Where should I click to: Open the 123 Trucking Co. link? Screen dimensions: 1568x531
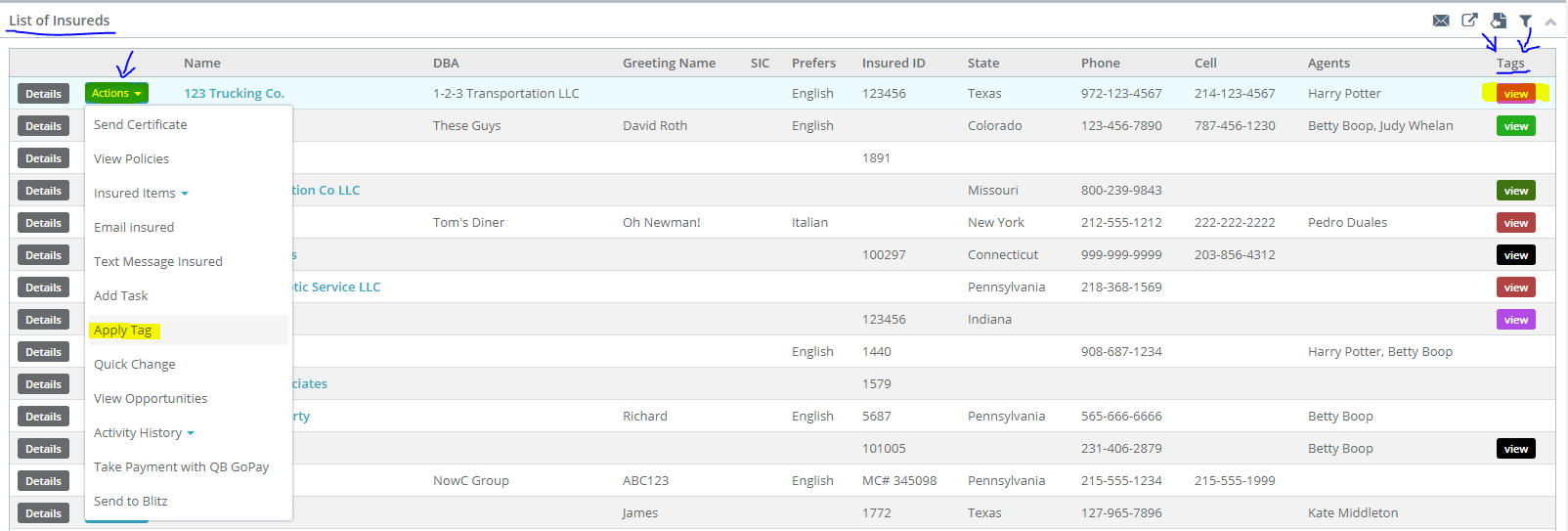coord(234,93)
